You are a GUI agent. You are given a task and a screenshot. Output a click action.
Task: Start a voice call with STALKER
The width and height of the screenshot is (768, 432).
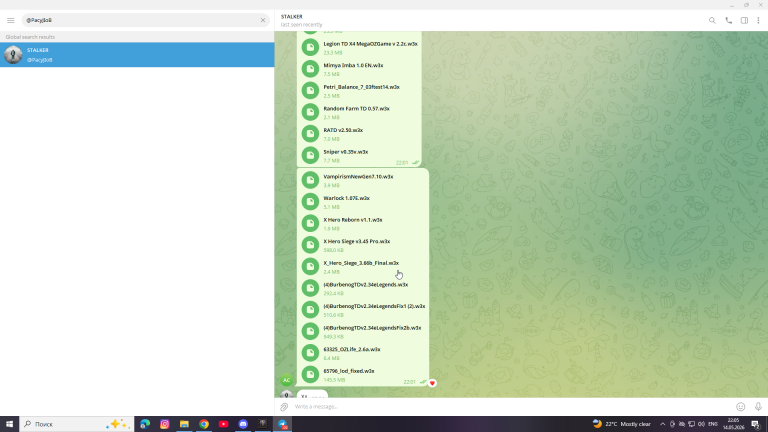(x=729, y=21)
